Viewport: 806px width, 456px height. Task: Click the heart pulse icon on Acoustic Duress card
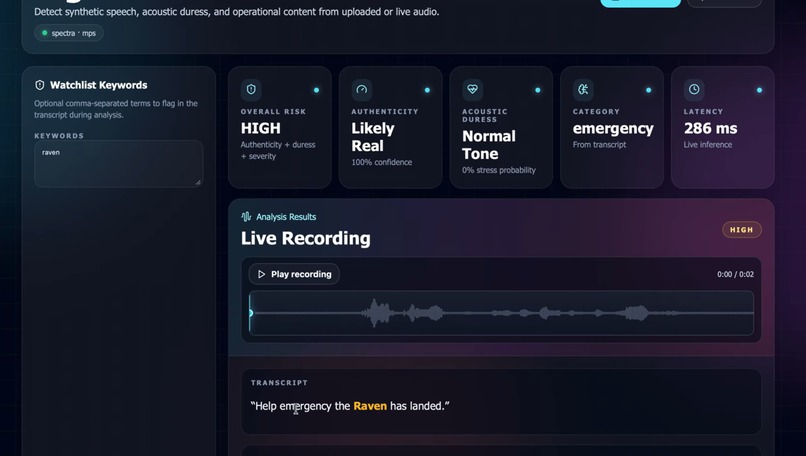pos(472,89)
